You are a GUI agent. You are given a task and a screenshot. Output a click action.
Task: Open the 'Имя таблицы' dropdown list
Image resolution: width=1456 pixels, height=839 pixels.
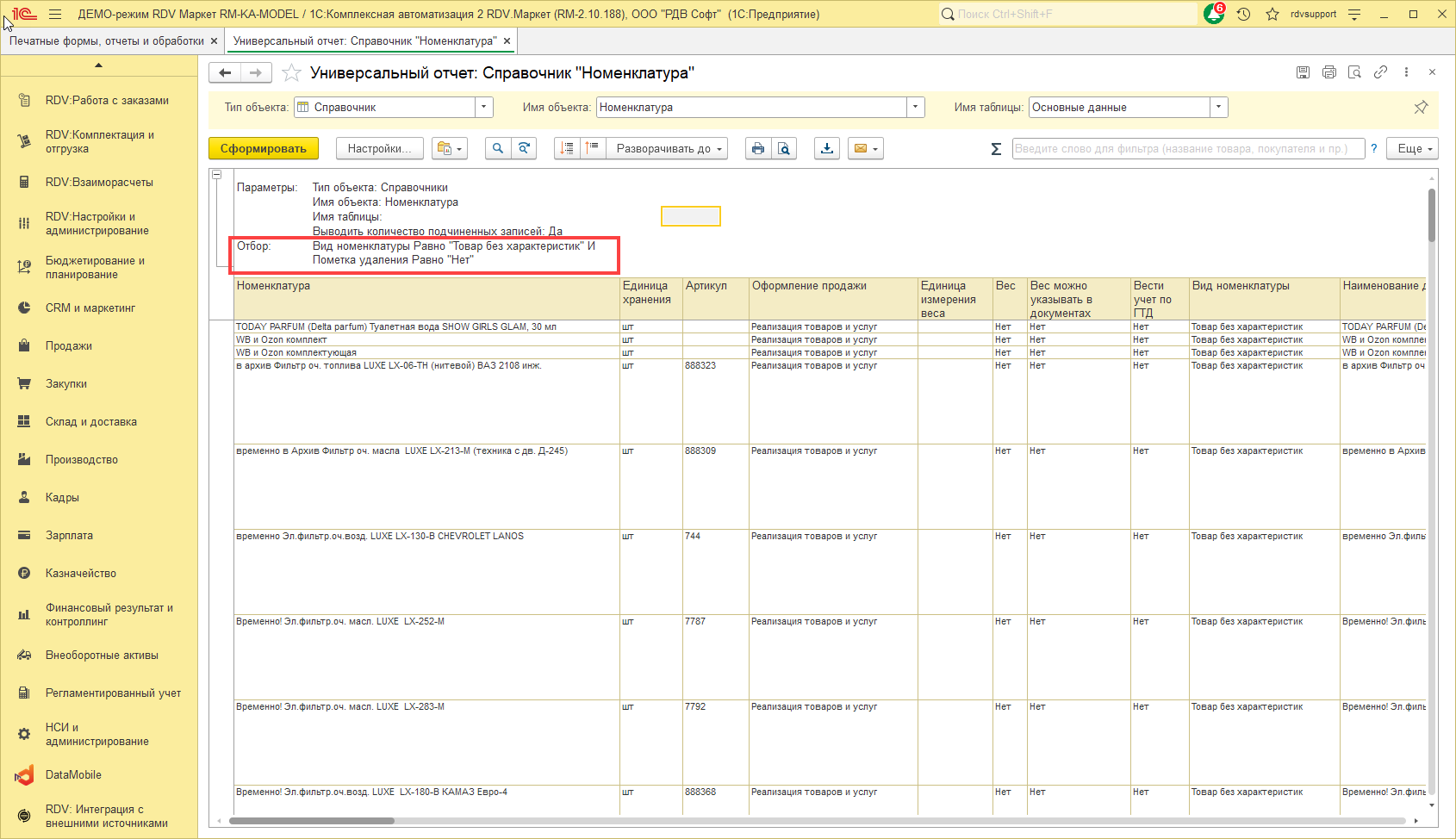(x=1218, y=108)
